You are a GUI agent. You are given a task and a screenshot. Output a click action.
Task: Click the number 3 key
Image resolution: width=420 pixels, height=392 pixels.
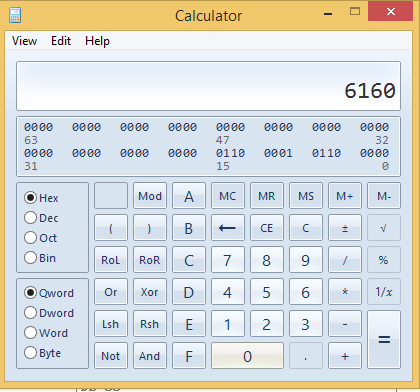click(x=306, y=324)
